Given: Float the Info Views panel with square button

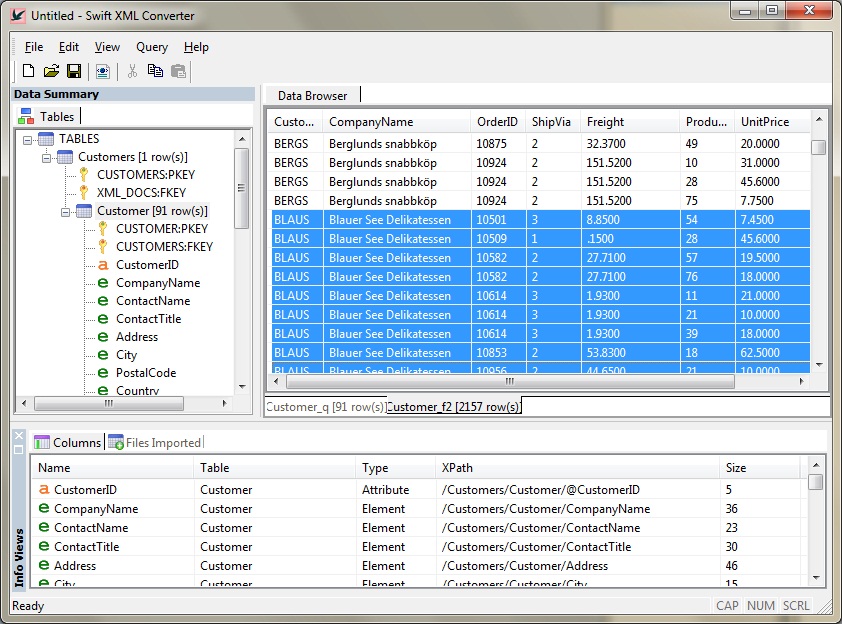Looking at the screenshot, I should pos(19,450).
